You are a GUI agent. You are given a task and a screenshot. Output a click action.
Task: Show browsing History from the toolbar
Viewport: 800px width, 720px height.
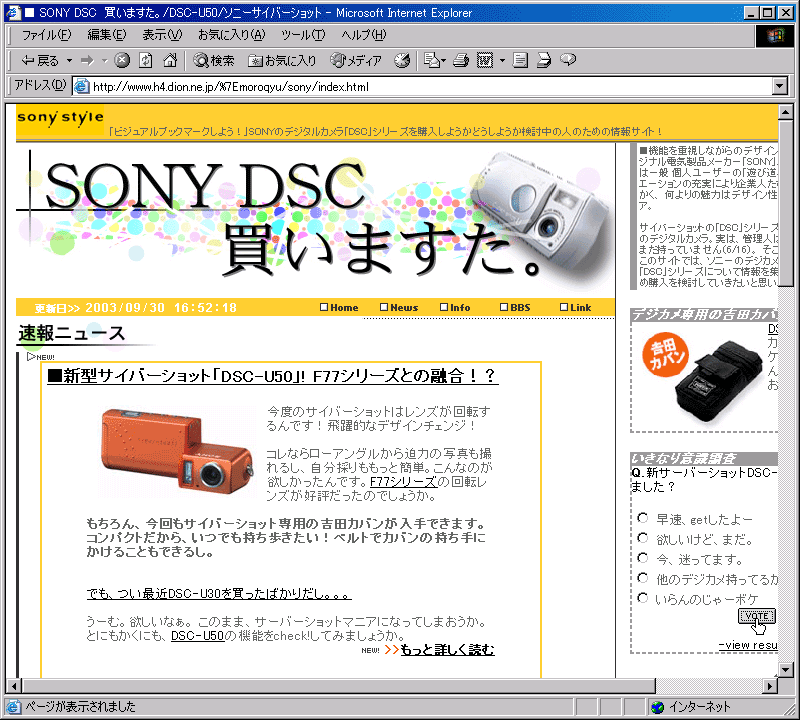click(402, 61)
